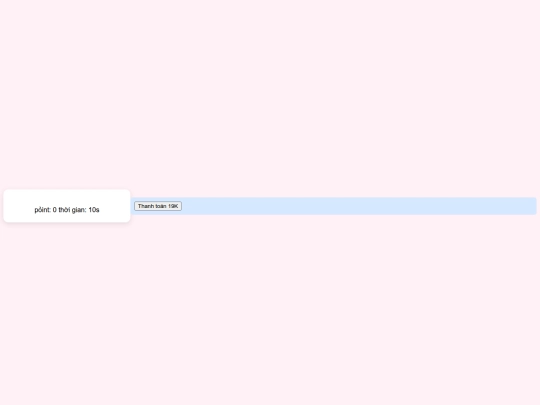Click the Thanh toán 19K button
Image resolution: width=540 pixels, height=405 pixels.
[158, 206]
